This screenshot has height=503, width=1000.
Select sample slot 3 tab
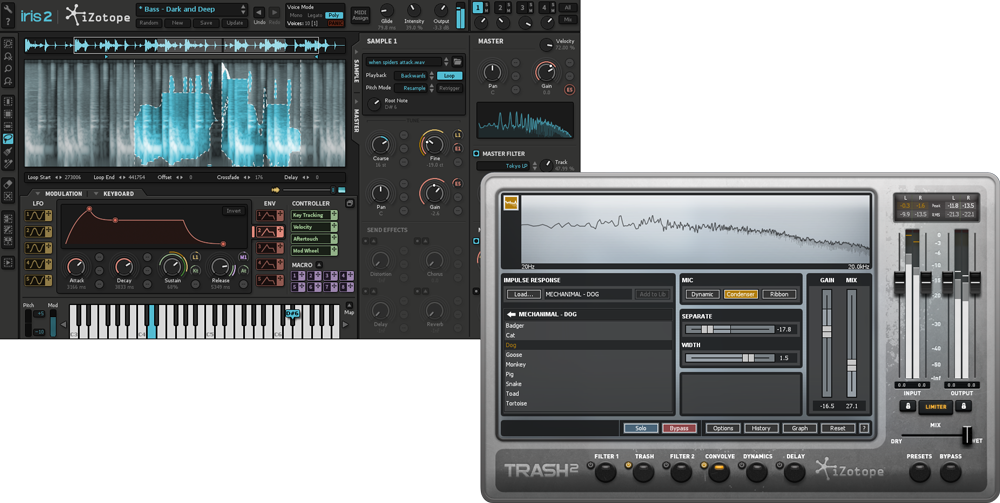point(522,8)
